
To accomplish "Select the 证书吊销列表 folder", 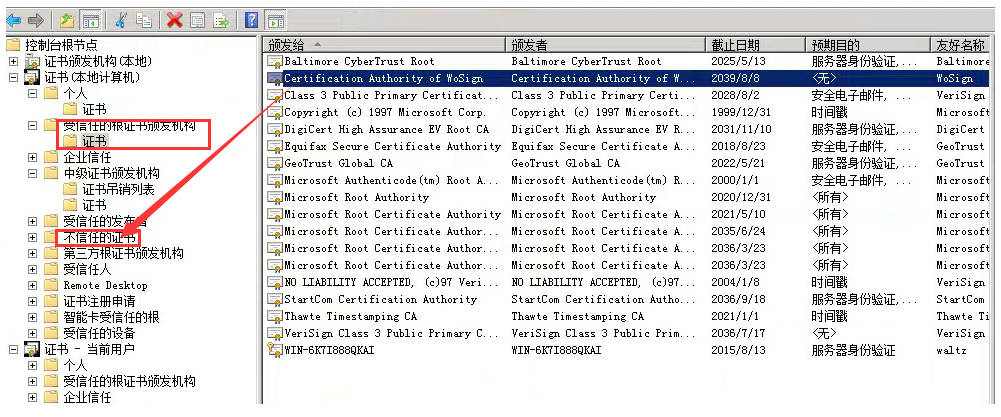I will 118,189.
